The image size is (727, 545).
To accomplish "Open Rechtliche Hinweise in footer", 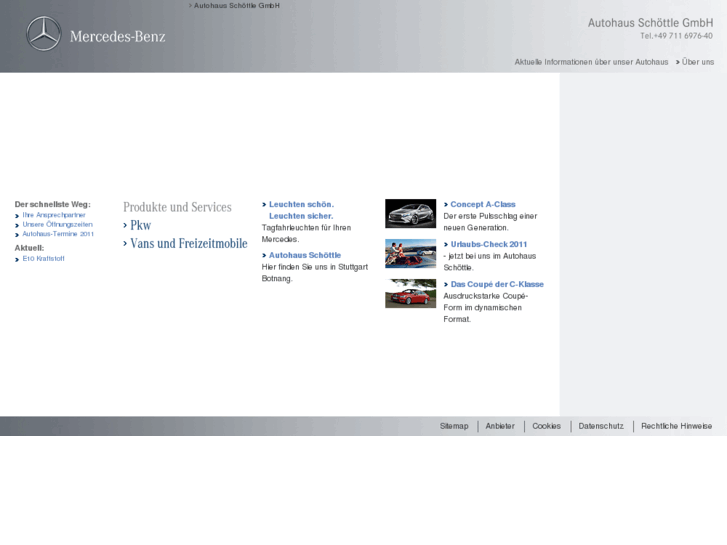I will [676, 426].
